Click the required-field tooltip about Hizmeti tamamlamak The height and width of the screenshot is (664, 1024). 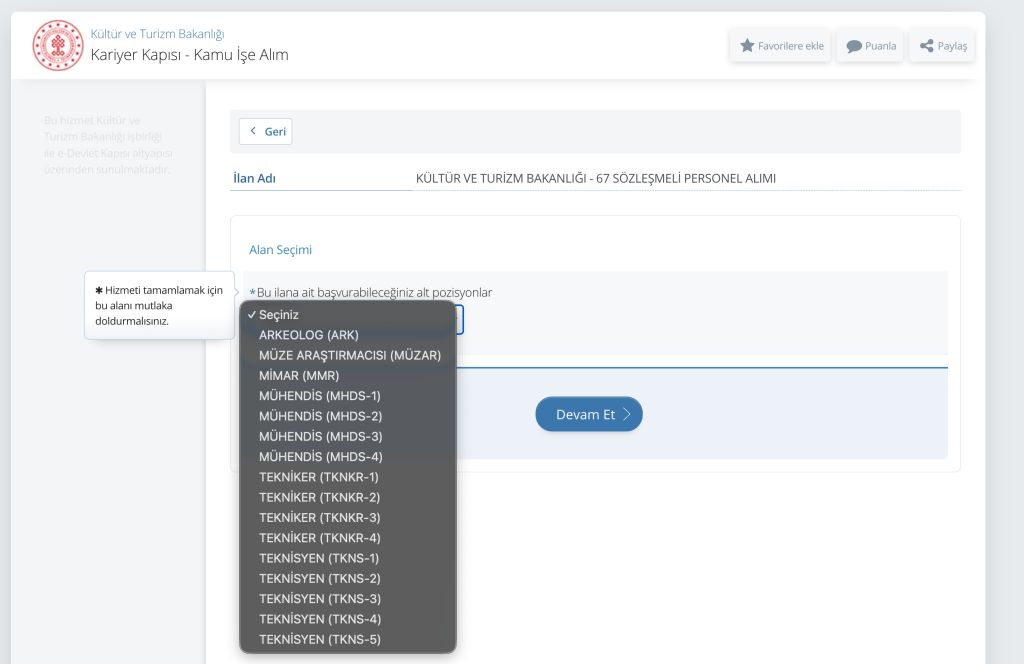click(159, 305)
